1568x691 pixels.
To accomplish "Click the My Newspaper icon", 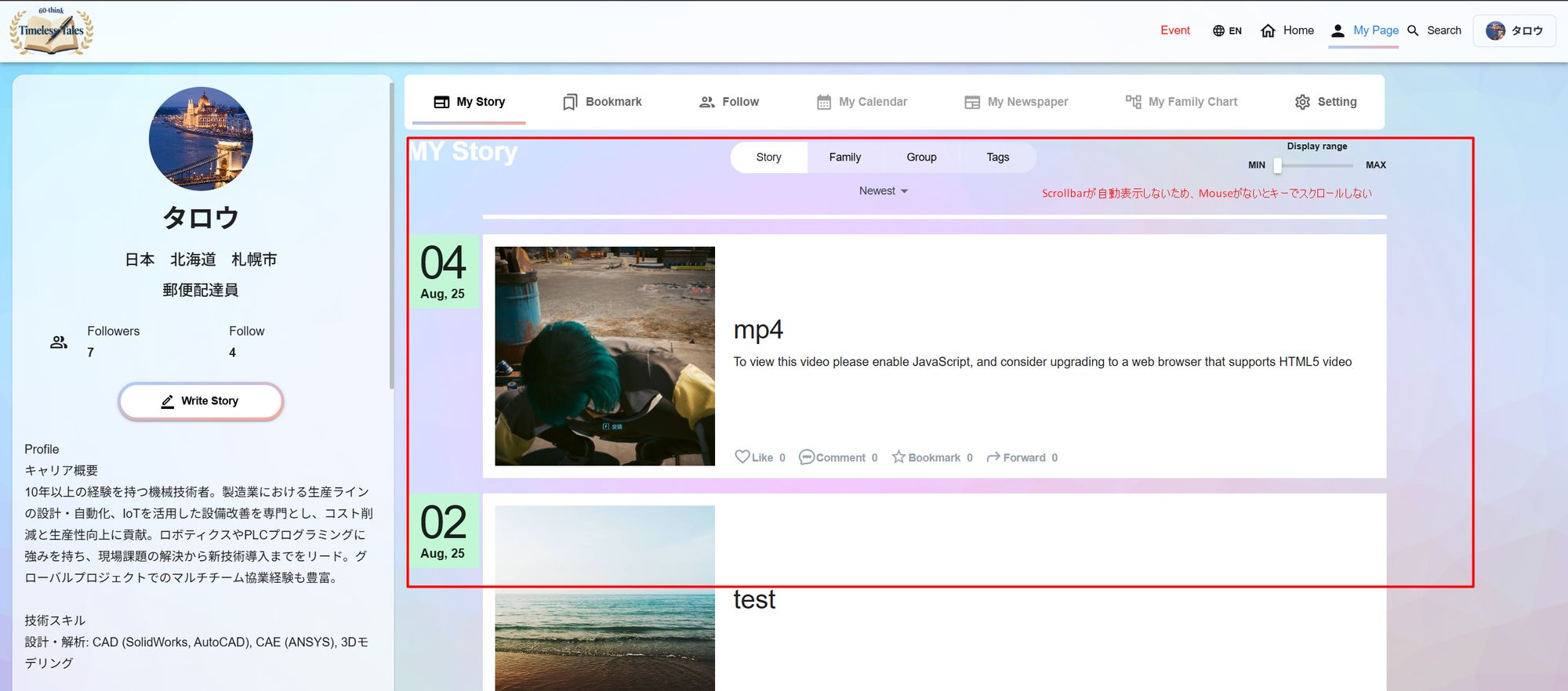I will click(x=972, y=102).
